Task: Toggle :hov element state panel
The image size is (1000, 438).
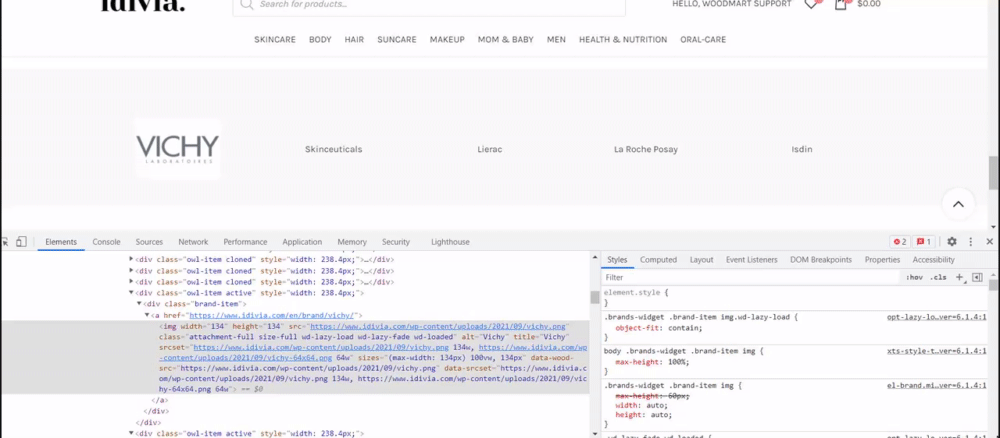Action: [x=914, y=277]
